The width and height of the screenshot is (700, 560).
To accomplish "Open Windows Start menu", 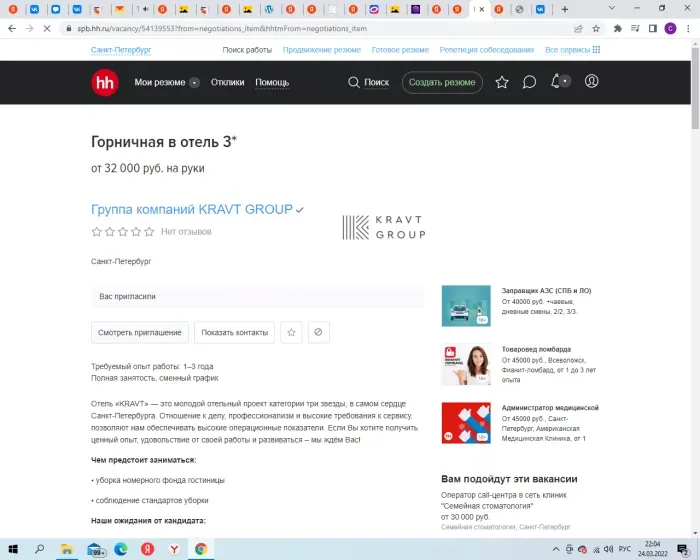I will click(13, 549).
